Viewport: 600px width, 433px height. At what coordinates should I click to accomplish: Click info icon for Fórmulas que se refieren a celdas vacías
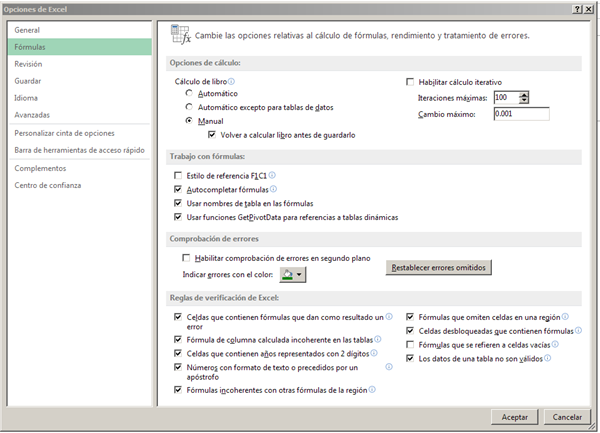click(x=555, y=344)
